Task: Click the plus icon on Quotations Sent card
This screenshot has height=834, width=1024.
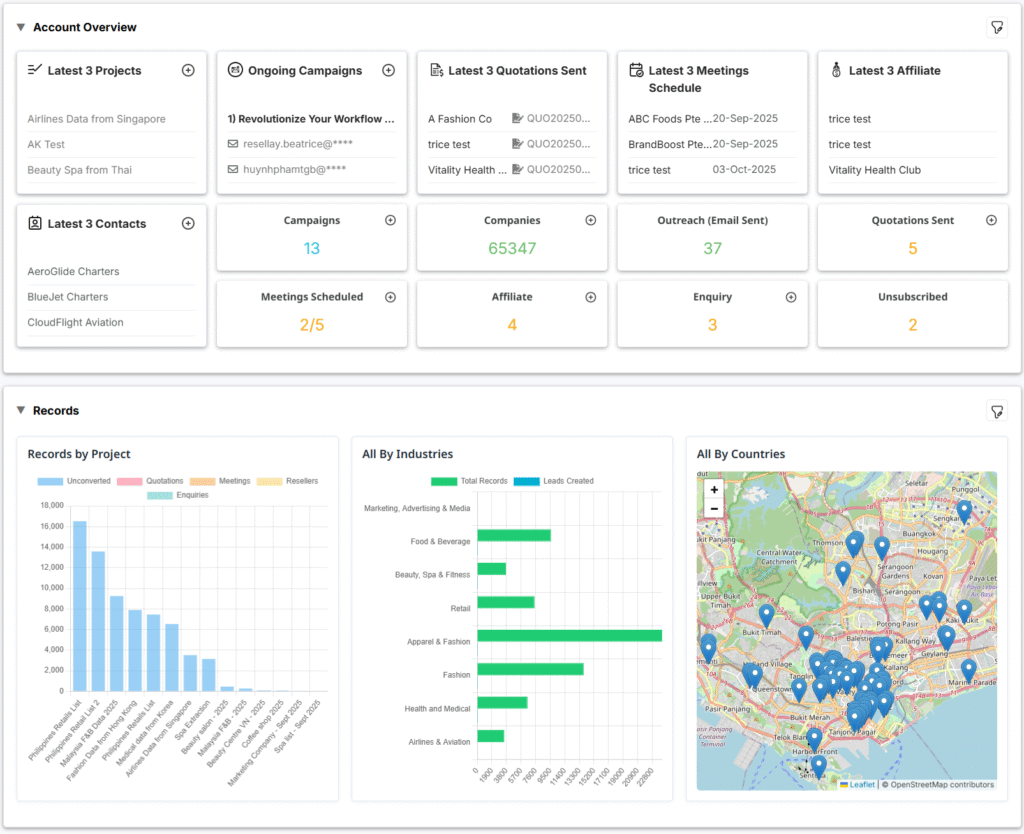Action: (991, 220)
